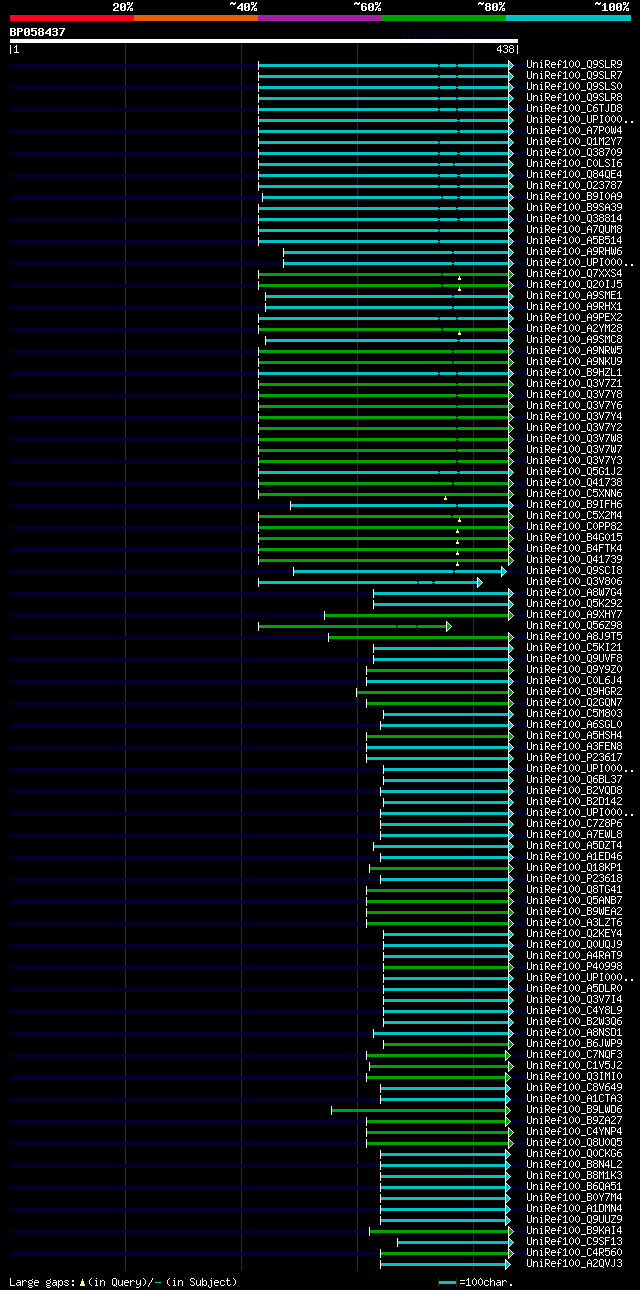Select the UniRef100_B9KAI4 label

[575, 1231]
